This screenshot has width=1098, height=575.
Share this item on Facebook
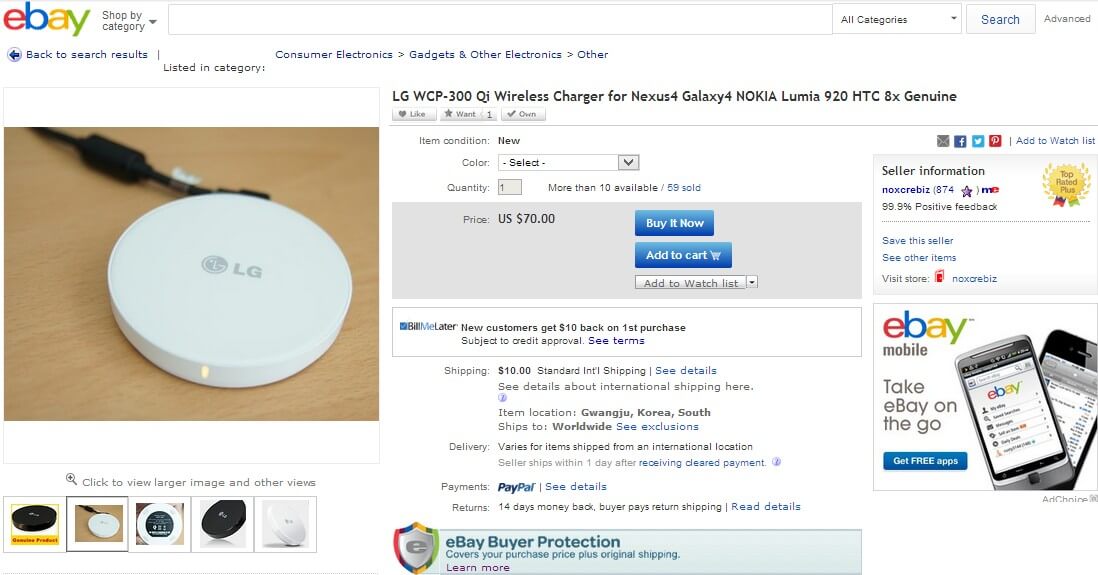pos(960,141)
